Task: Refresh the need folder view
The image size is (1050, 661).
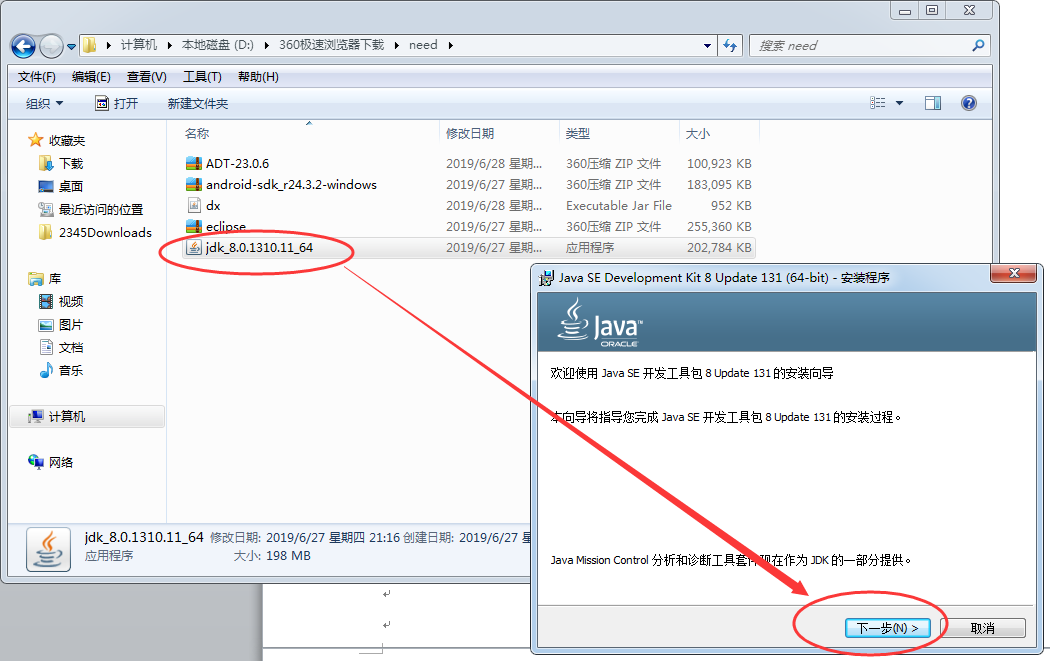Action: point(730,46)
